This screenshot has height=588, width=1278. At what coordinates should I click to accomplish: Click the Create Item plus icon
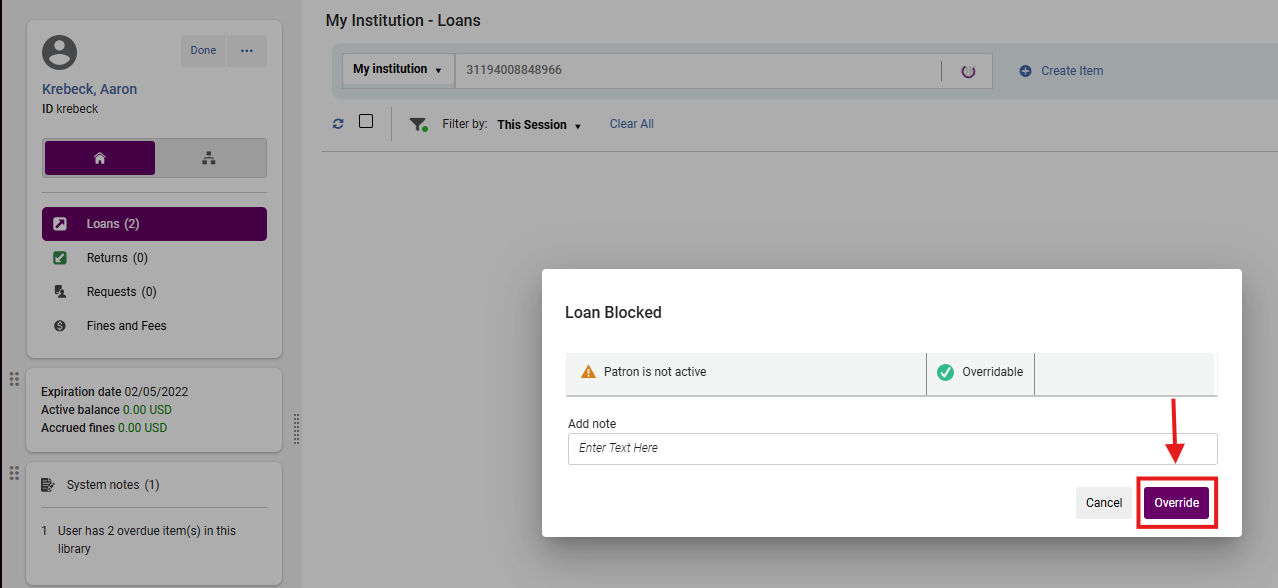[x=1025, y=71]
